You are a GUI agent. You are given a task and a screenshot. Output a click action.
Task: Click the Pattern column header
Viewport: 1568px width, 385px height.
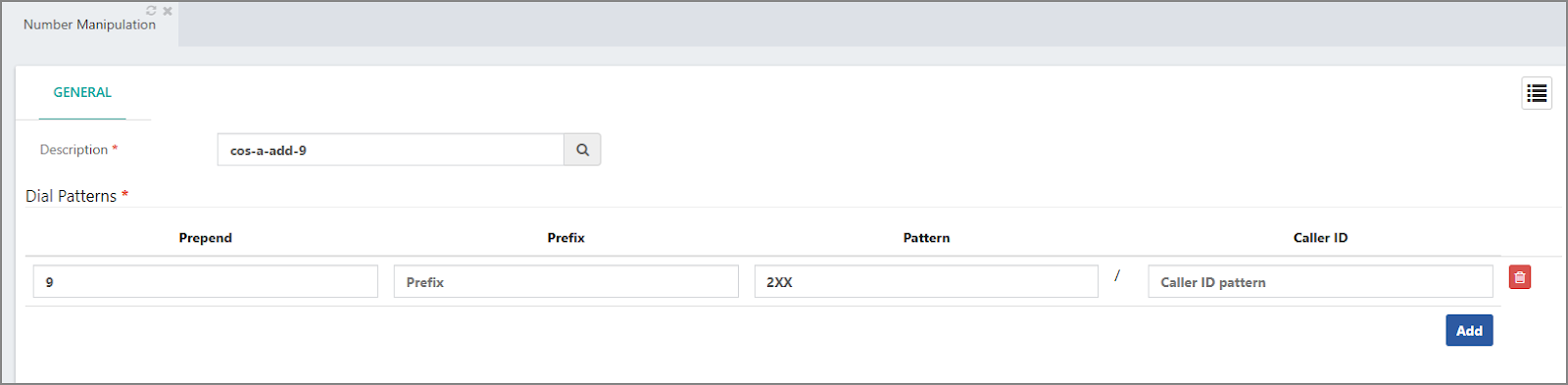(x=926, y=238)
